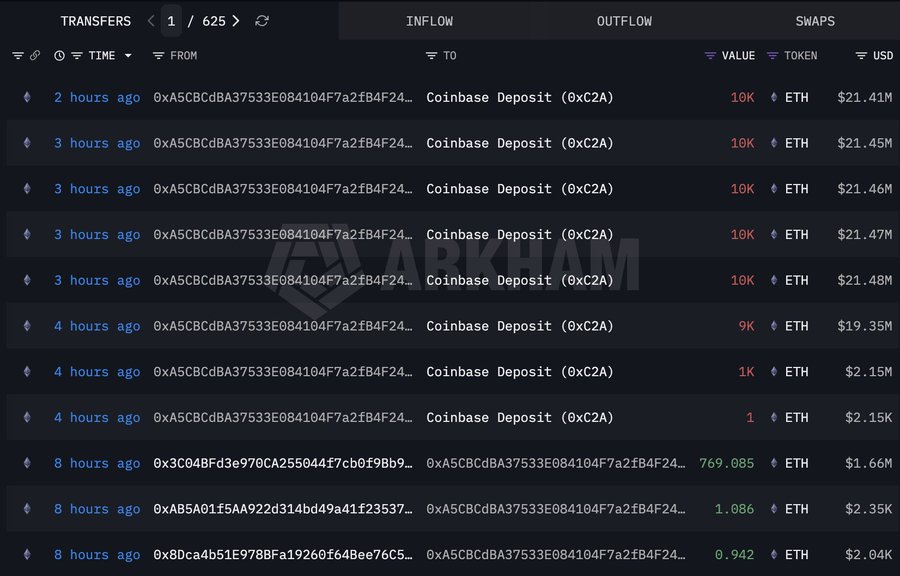Open the TOKEN column filter
Screen dimensions: 900x576
pos(773,56)
